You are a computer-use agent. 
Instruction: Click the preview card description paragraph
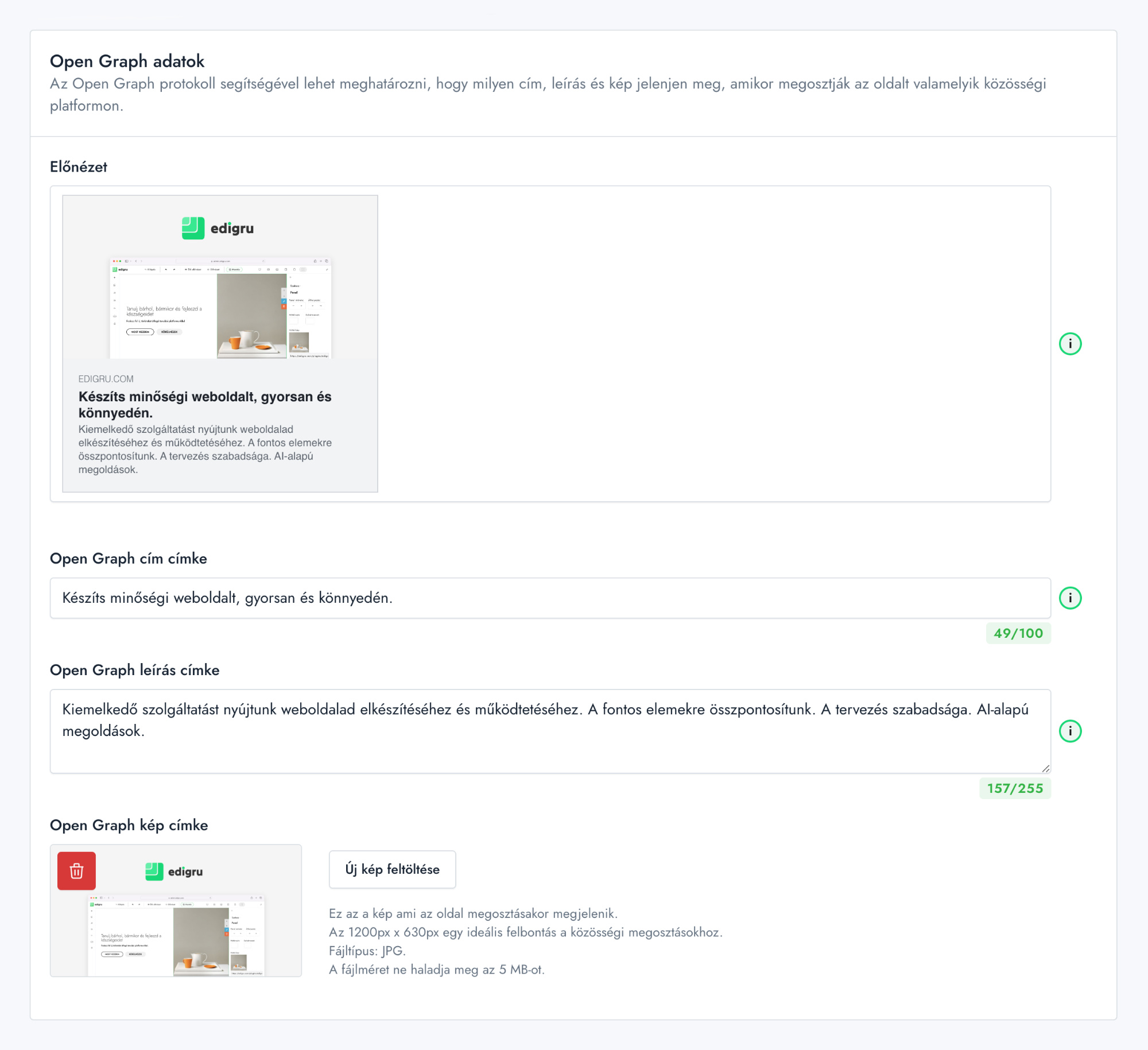(205, 449)
